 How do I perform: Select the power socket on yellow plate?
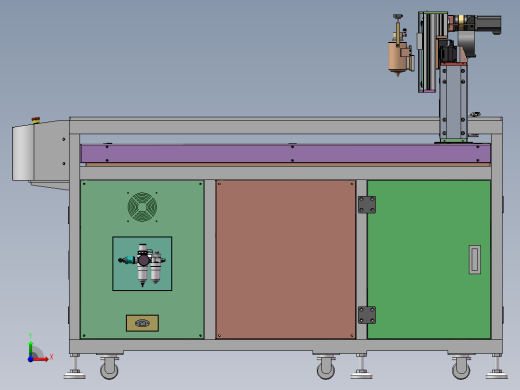point(142,323)
